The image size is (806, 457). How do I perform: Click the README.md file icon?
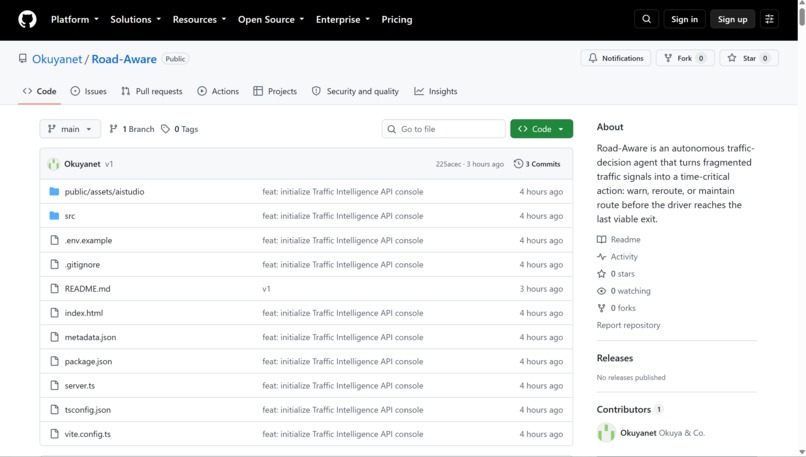54,288
